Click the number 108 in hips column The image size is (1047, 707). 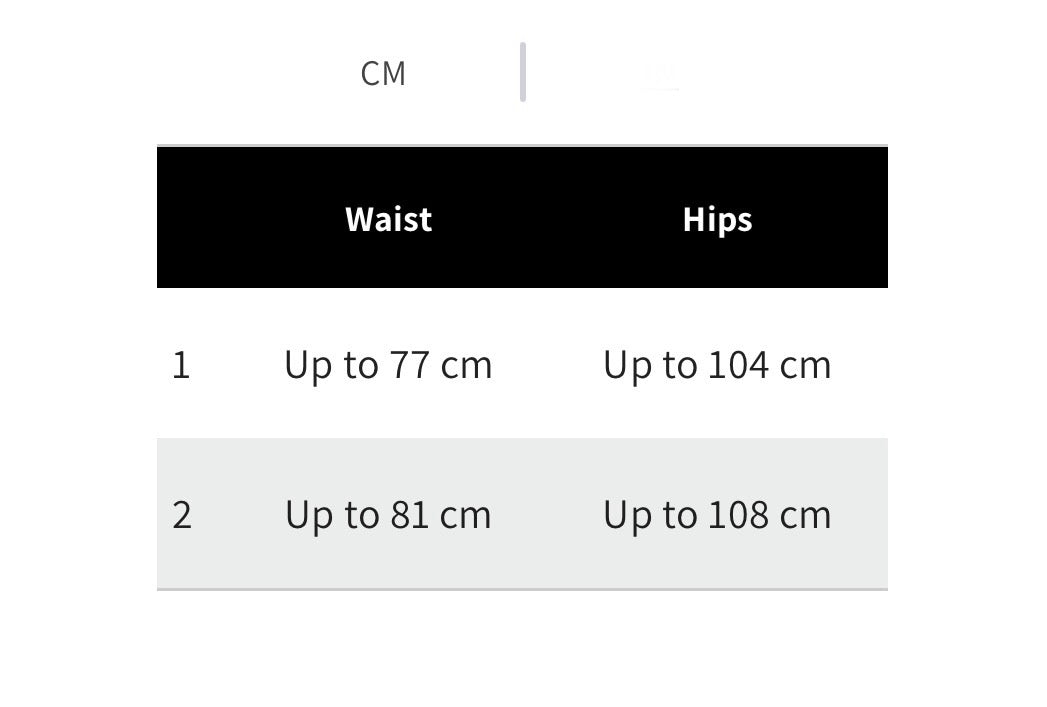(738, 515)
